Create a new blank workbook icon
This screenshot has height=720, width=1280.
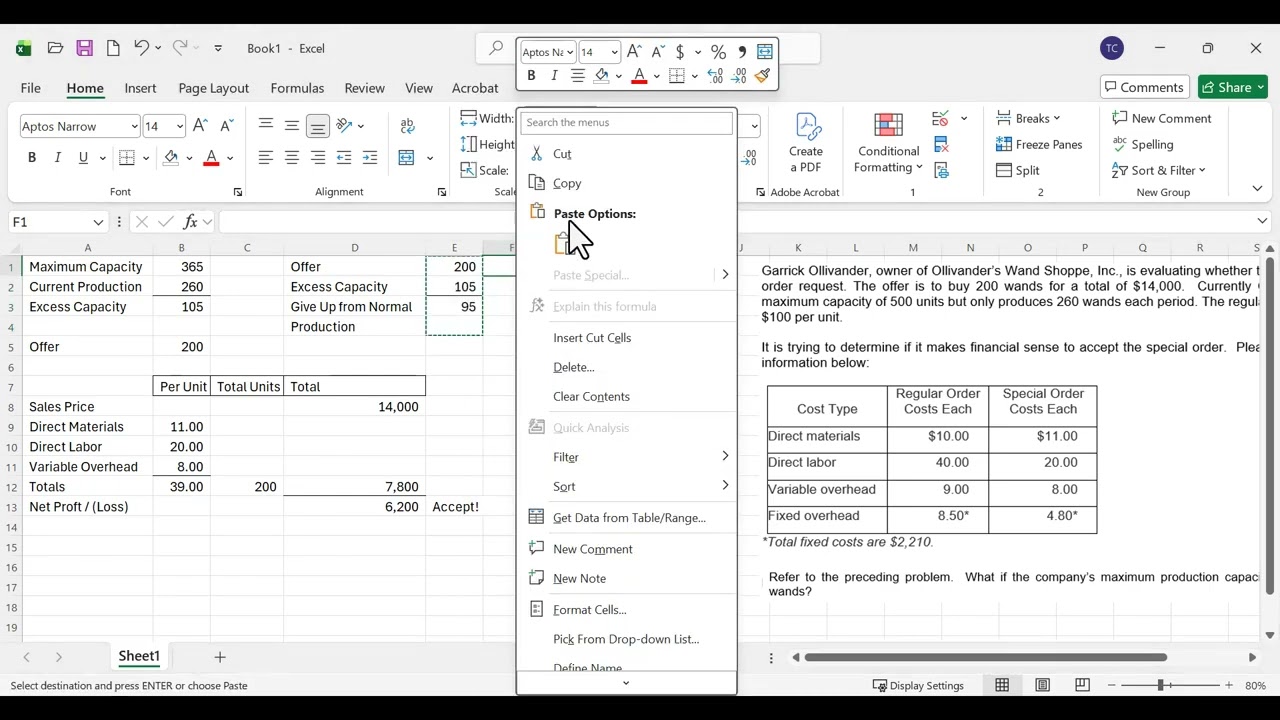pos(113,48)
